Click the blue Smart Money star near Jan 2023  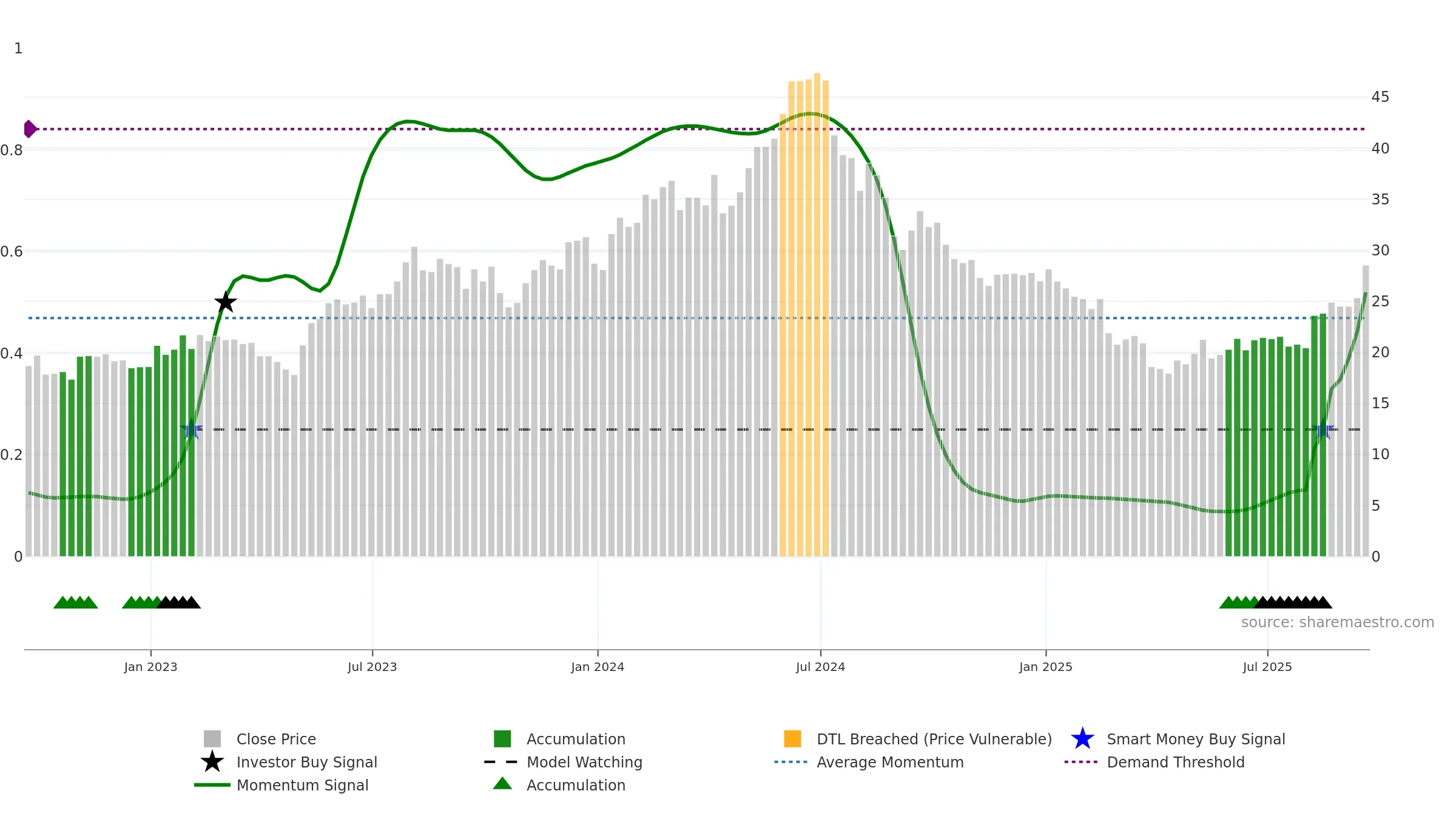(x=192, y=430)
